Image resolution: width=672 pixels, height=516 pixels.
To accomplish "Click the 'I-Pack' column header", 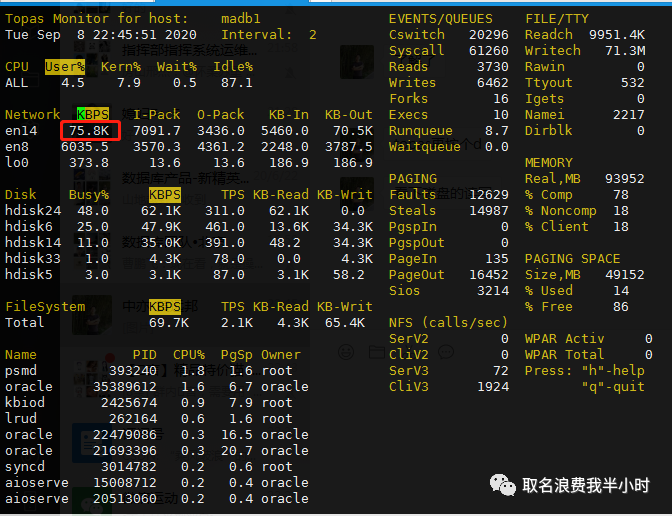I will click(157, 115).
